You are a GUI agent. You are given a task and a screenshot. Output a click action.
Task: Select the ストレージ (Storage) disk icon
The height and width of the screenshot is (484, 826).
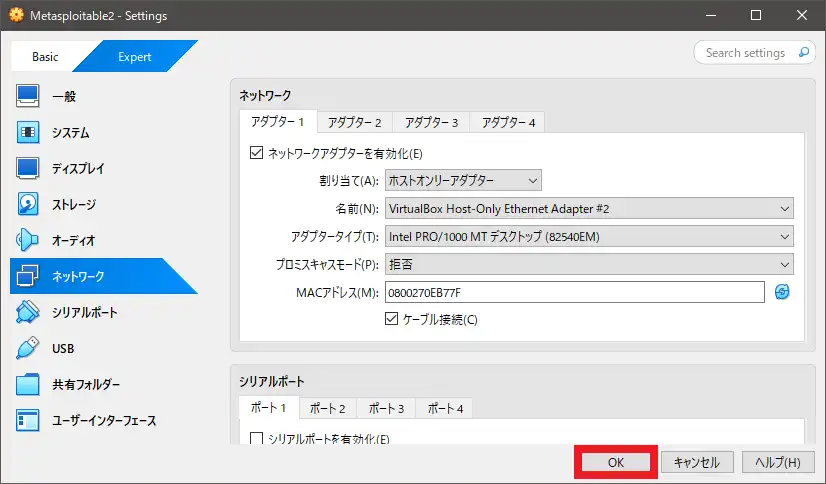point(28,205)
